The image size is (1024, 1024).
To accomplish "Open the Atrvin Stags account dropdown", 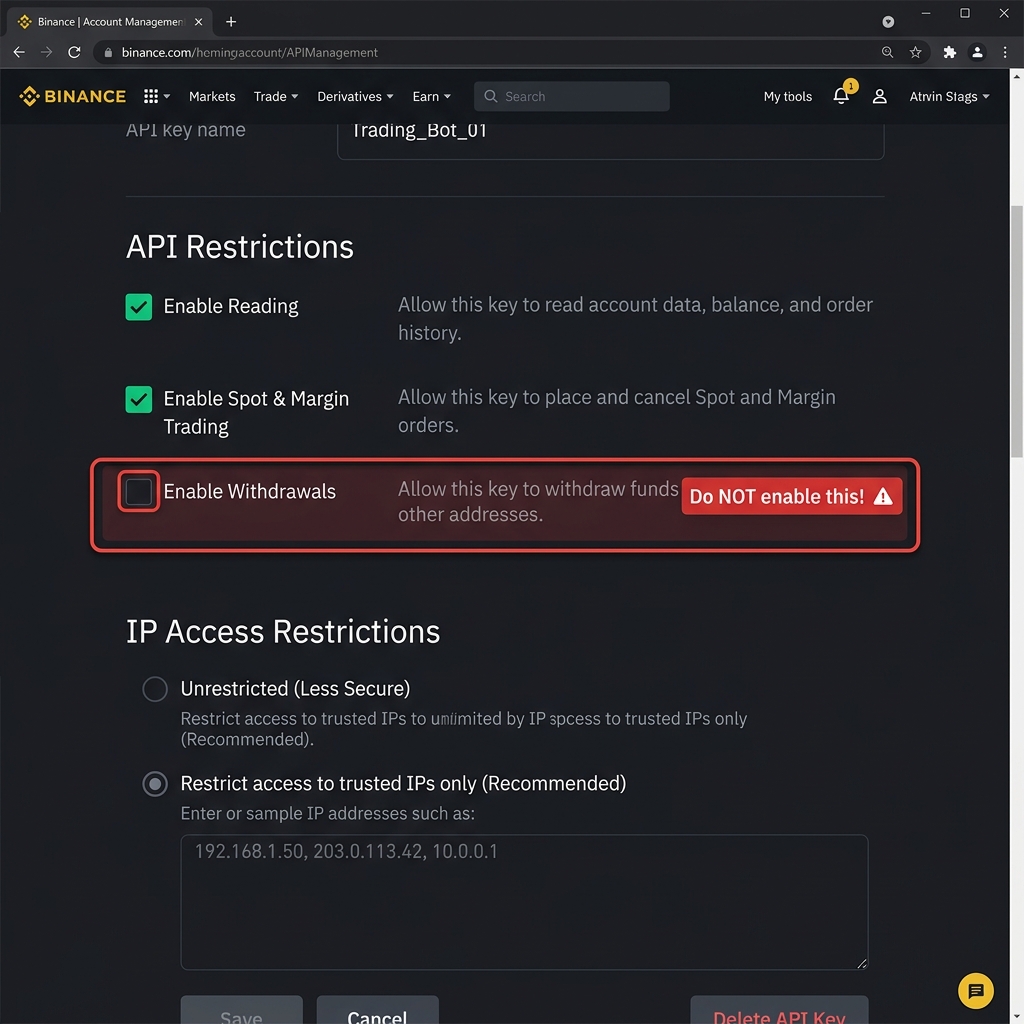I will pos(950,96).
